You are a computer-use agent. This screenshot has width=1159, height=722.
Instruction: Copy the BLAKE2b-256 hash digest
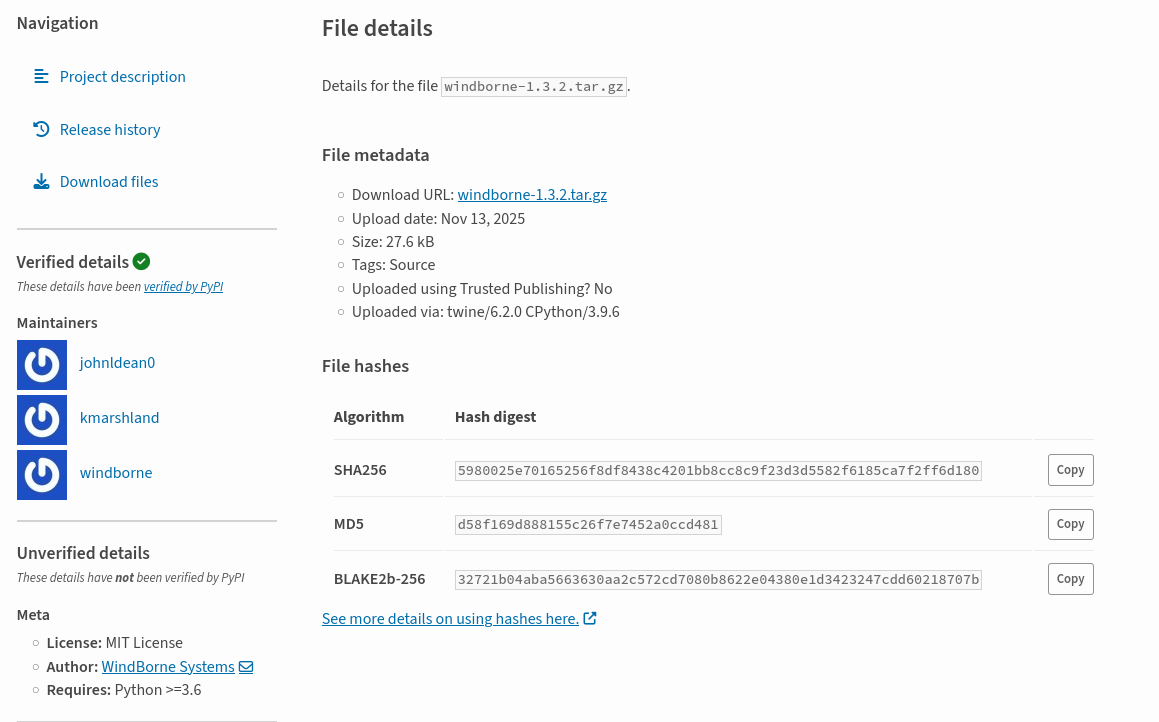1070,579
